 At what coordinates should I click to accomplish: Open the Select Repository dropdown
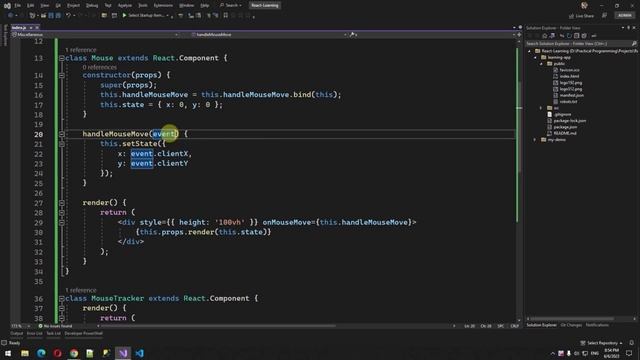point(602,343)
